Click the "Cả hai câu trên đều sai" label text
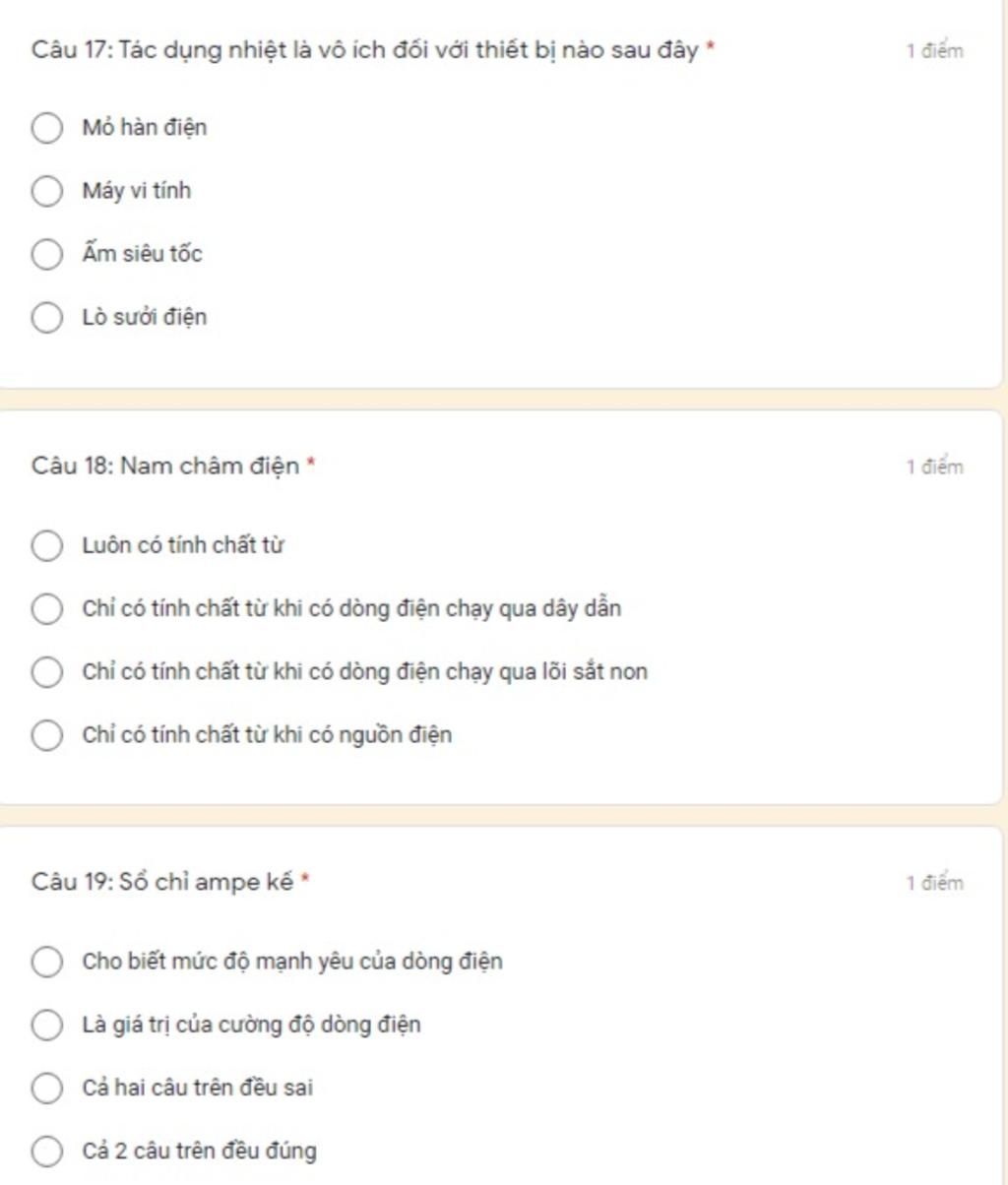 click(x=198, y=1088)
